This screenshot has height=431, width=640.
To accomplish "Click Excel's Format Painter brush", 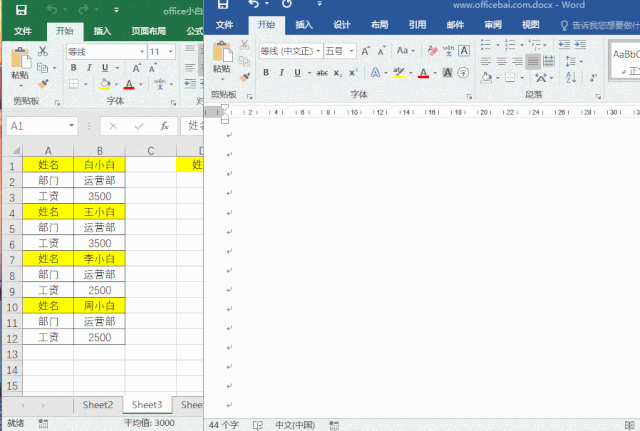I will [x=43, y=84].
